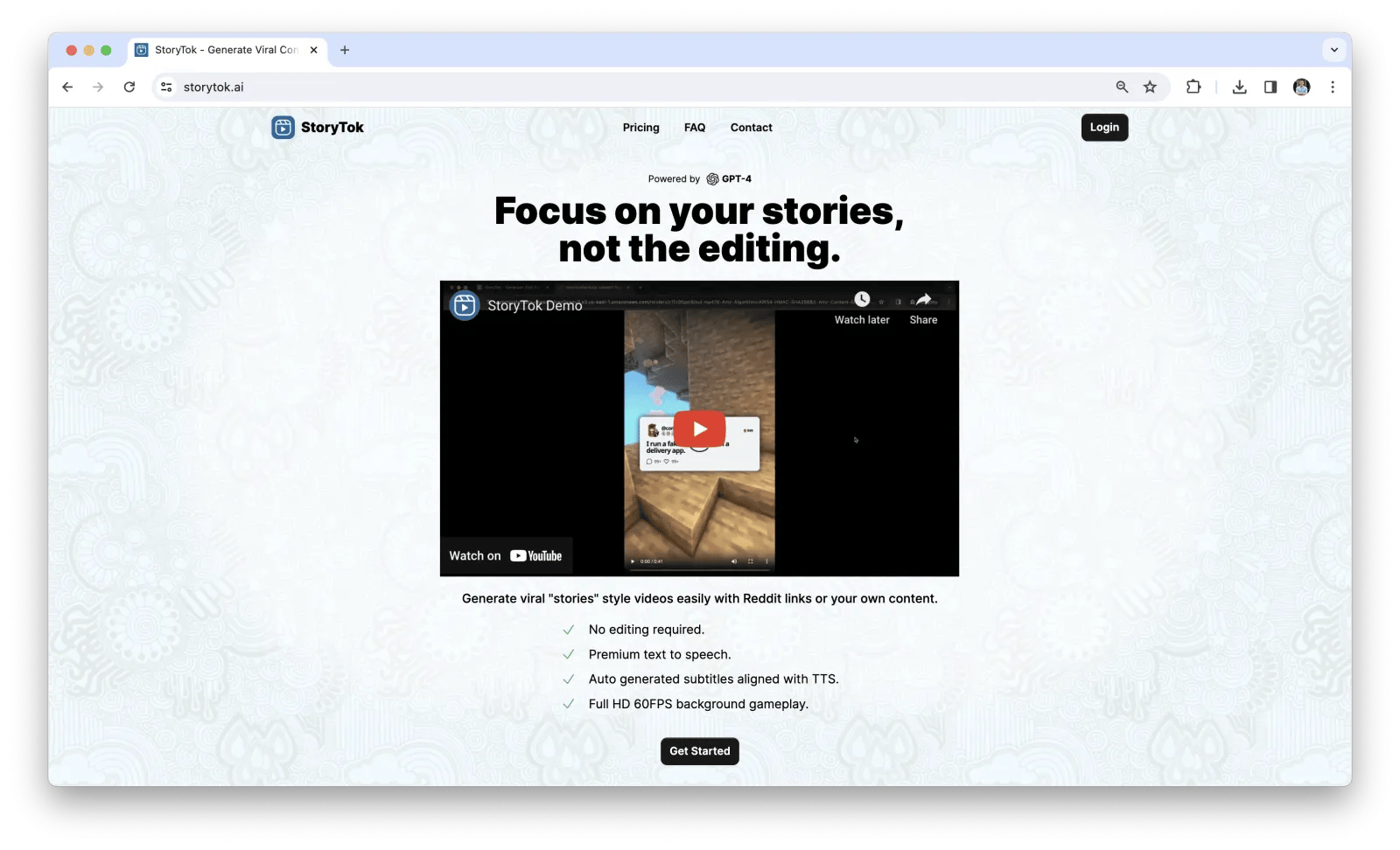The image size is (1400, 850).
Task: Toggle the browser side panel icon
Action: pos(1270,87)
